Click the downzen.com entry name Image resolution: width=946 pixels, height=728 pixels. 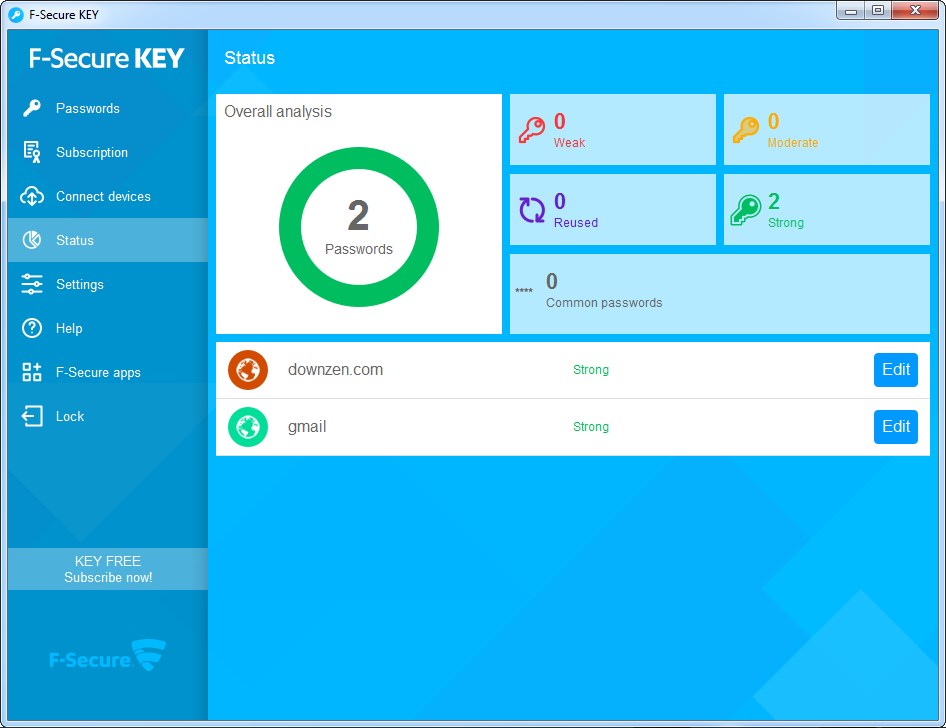click(x=335, y=370)
